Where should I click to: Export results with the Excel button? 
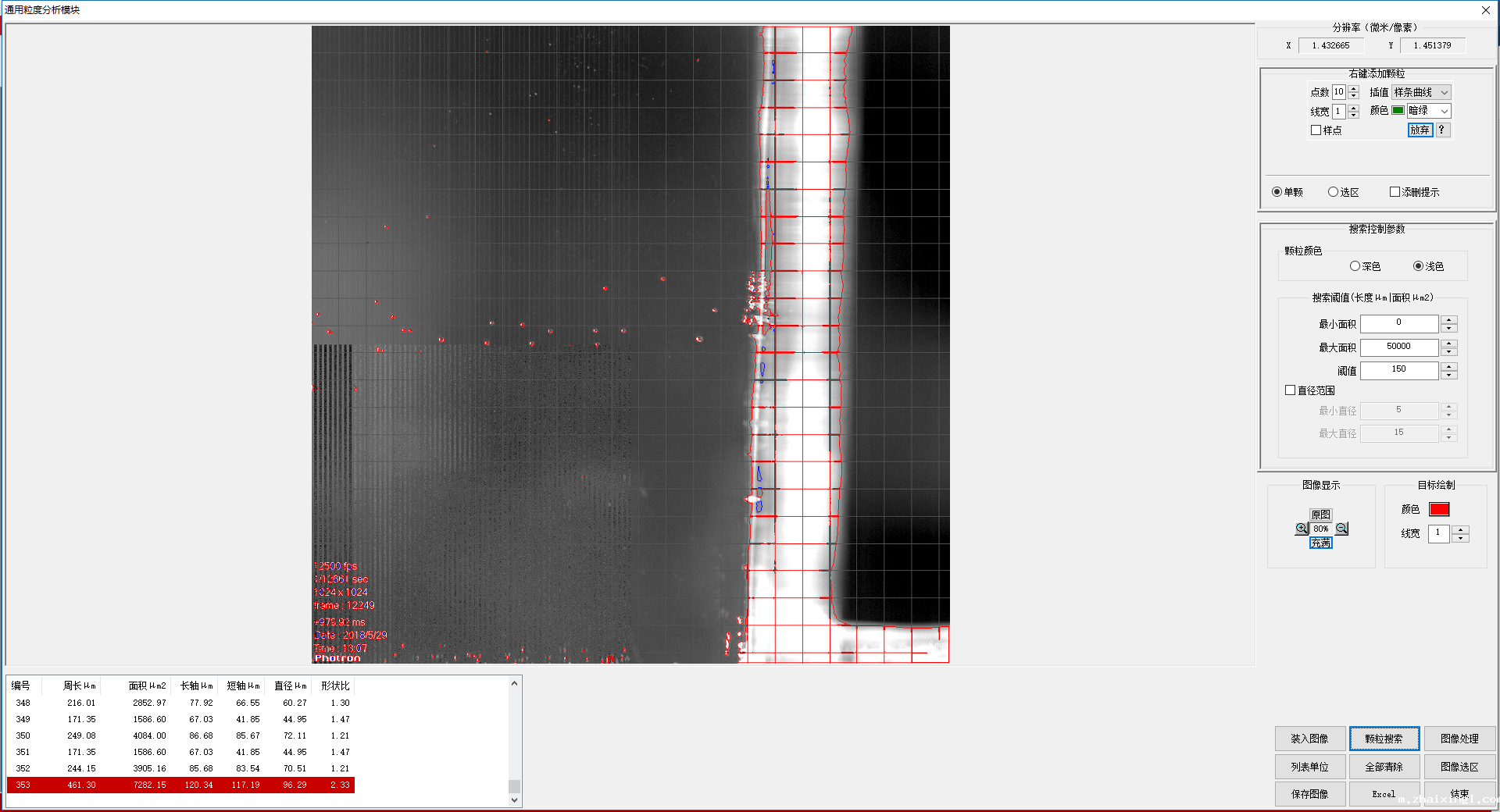point(1384,794)
